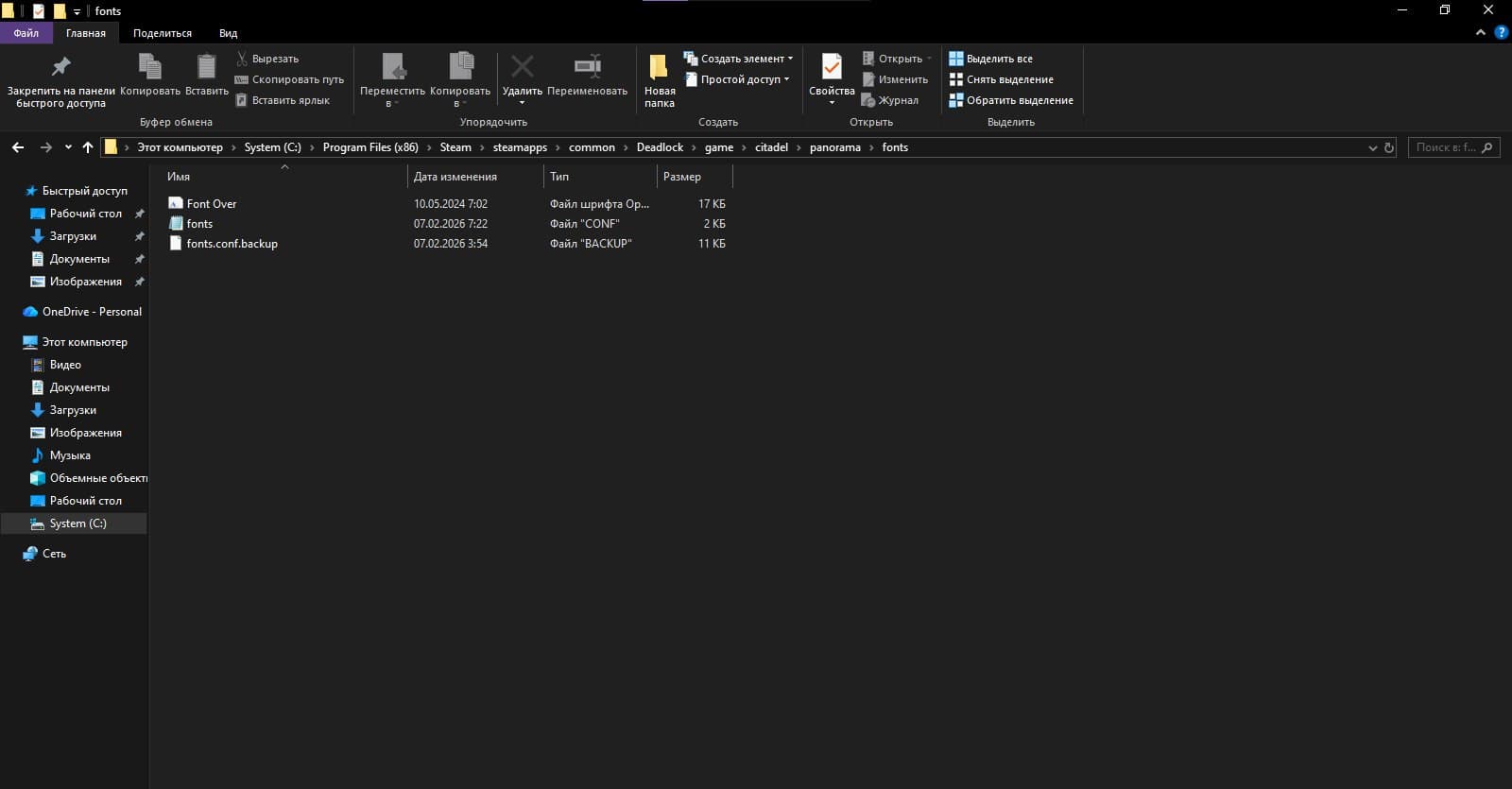The image size is (1512, 789).
Task: Click the Переименовать rename icon
Action: [587, 75]
